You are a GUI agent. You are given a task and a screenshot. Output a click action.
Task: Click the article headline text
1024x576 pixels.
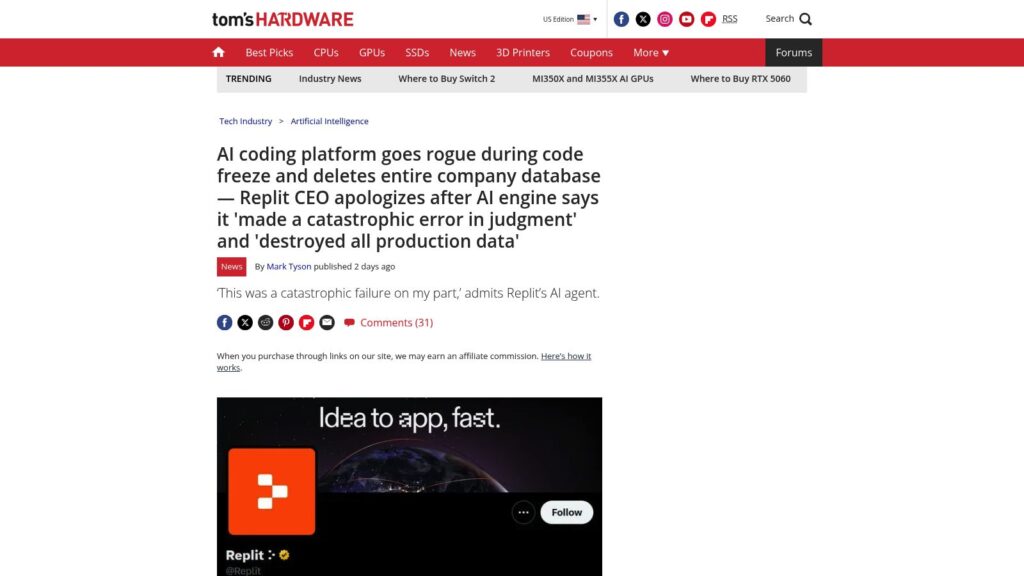(x=409, y=197)
